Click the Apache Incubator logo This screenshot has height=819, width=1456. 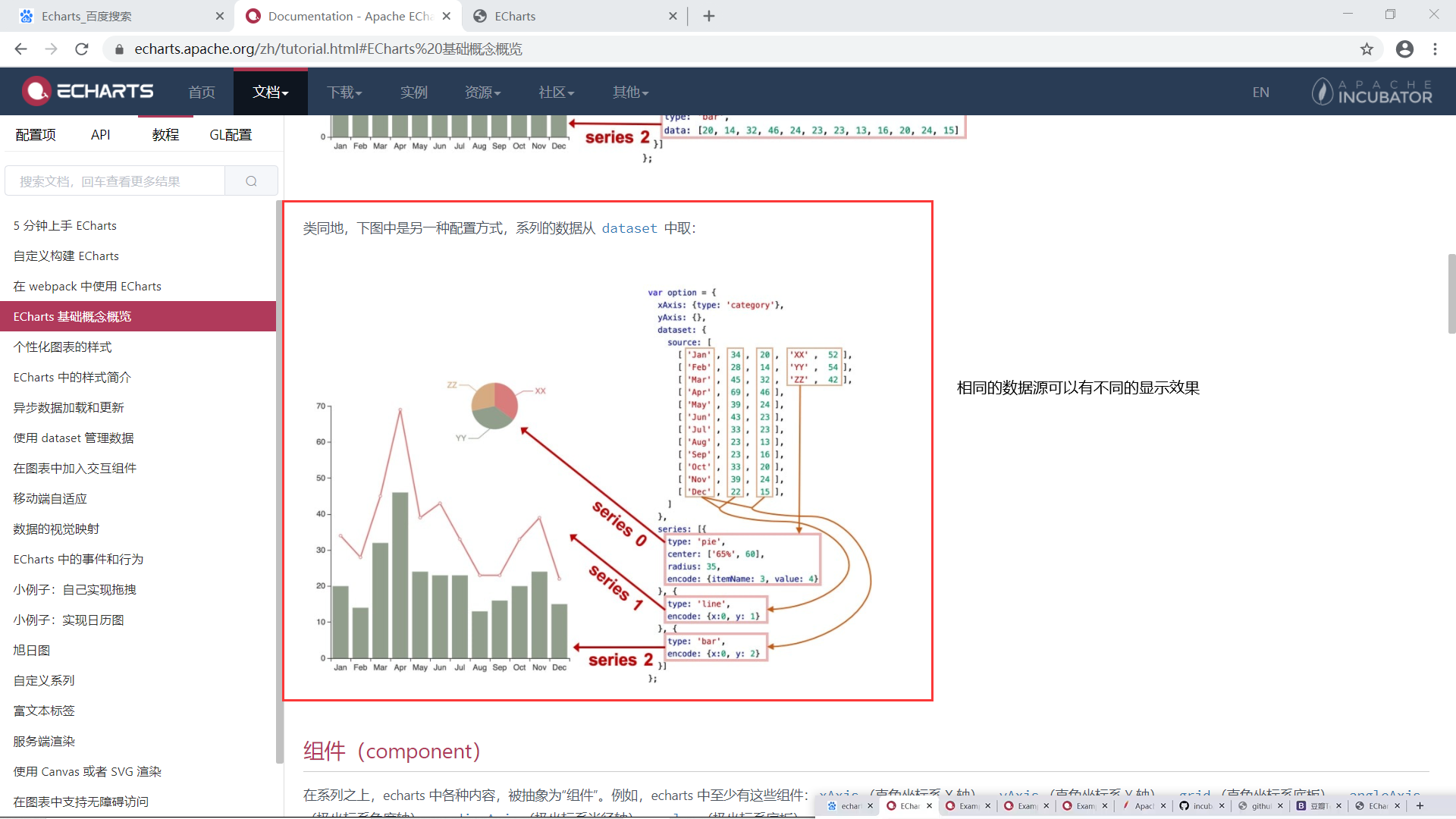(x=1372, y=92)
